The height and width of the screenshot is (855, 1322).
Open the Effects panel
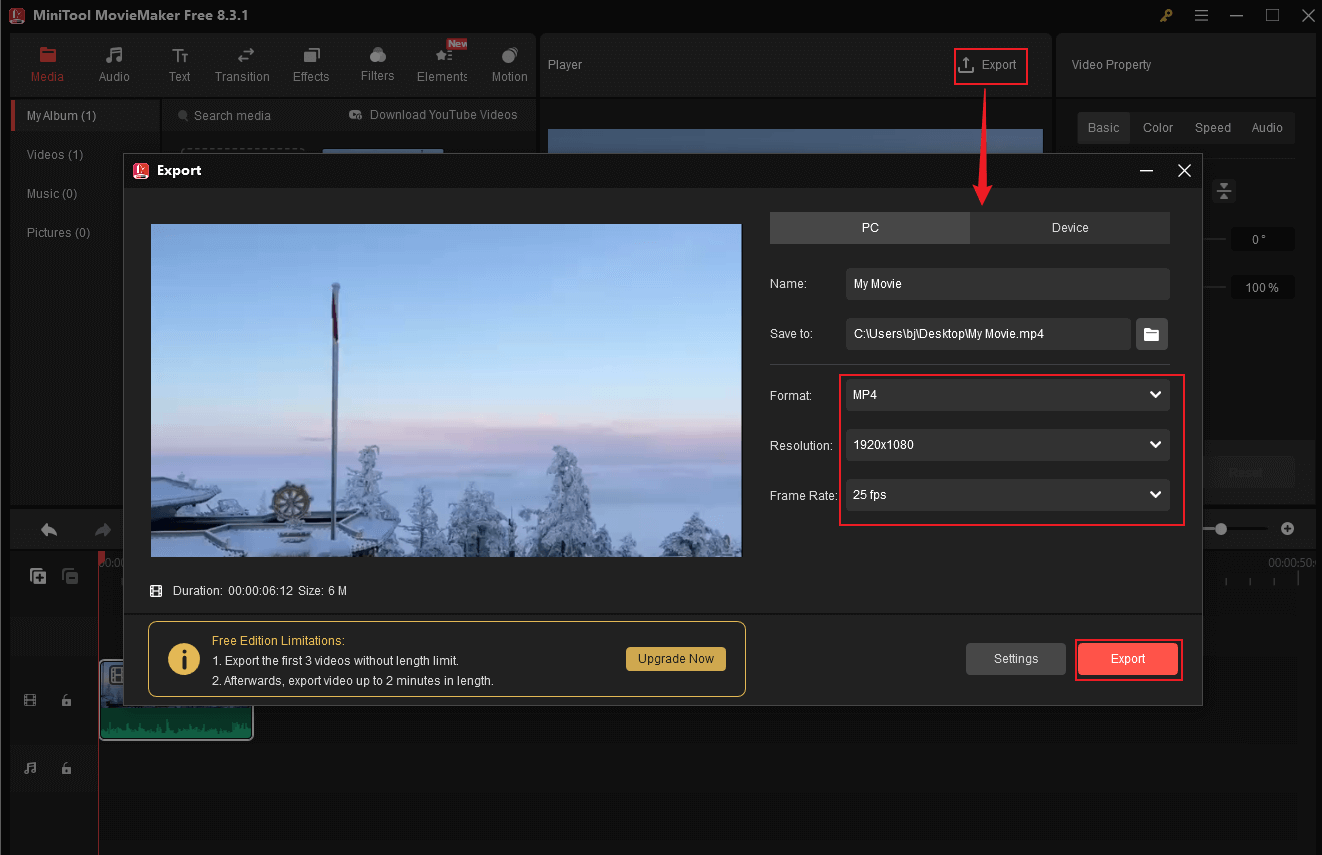point(310,64)
